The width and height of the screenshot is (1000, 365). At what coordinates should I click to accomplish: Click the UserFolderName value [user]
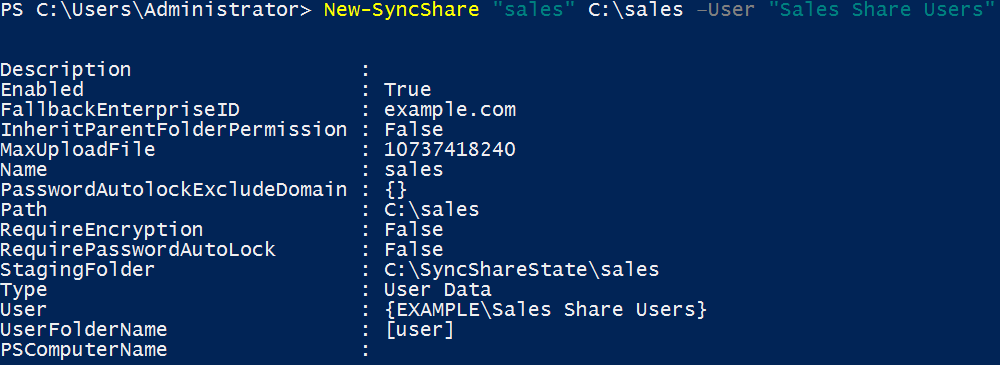click(419, 330)
